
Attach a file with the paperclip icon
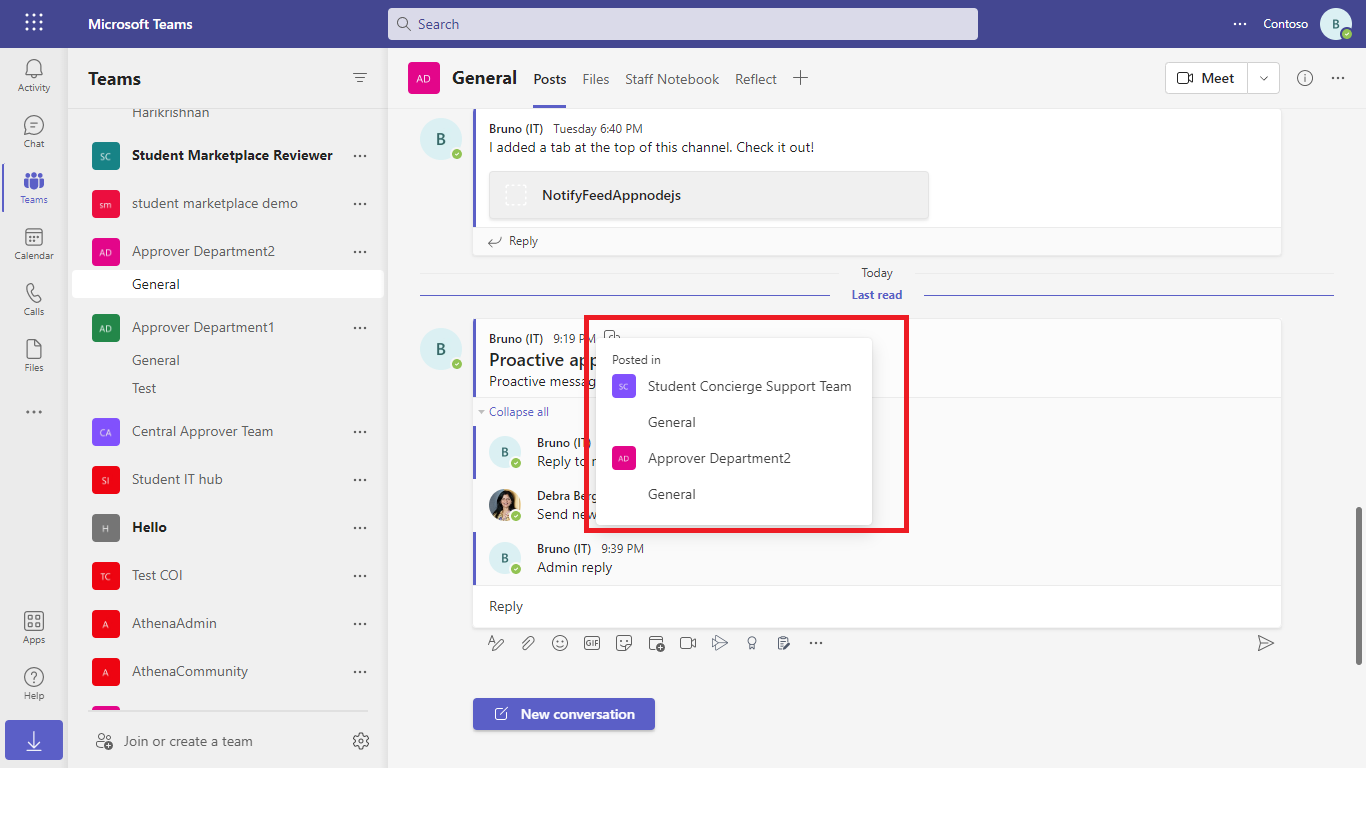(528, 643)
